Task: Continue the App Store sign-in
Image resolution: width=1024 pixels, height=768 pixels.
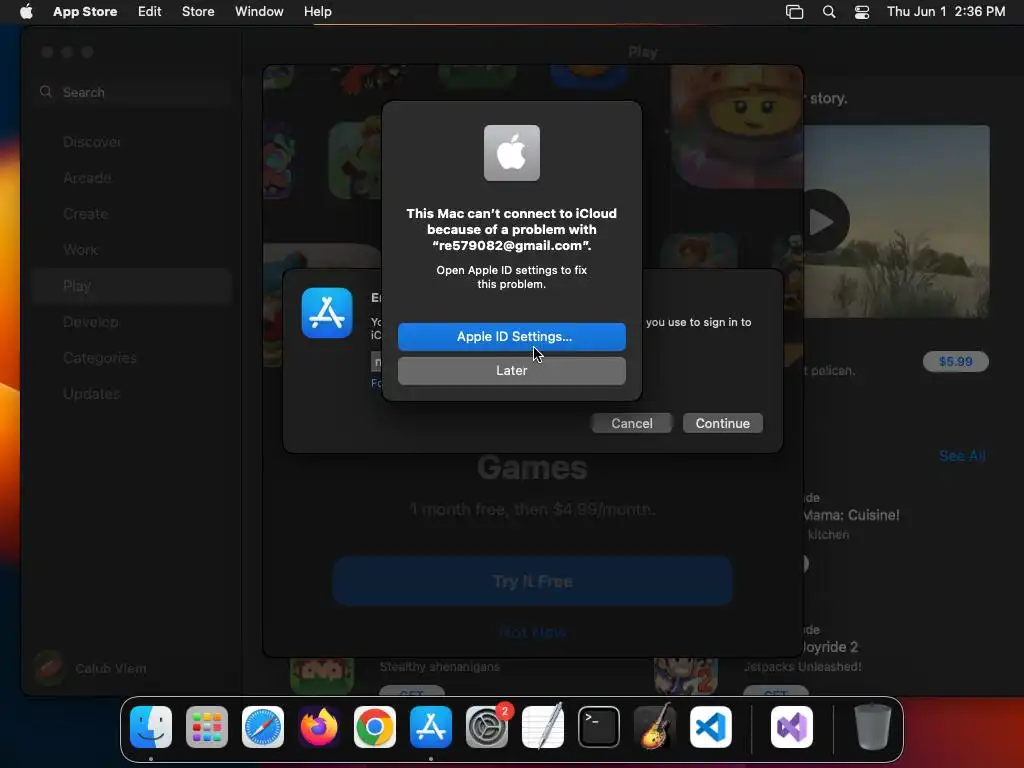Action: [722, 423]
